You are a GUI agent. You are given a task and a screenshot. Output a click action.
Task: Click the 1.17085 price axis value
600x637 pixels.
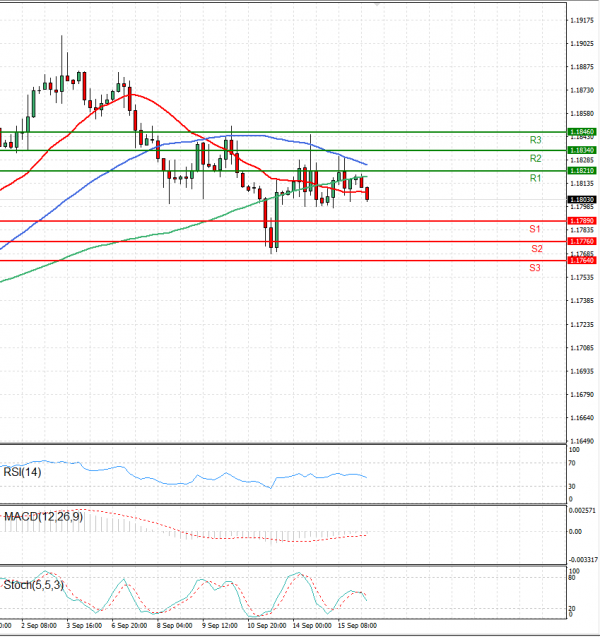pos(582,348)
